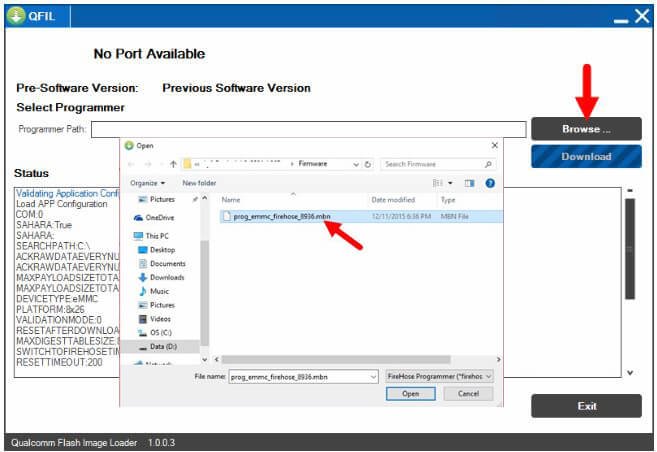The image size is (657, 452).
Task: Click 'Validating Application Config' status line
Action: pos(67,193)
